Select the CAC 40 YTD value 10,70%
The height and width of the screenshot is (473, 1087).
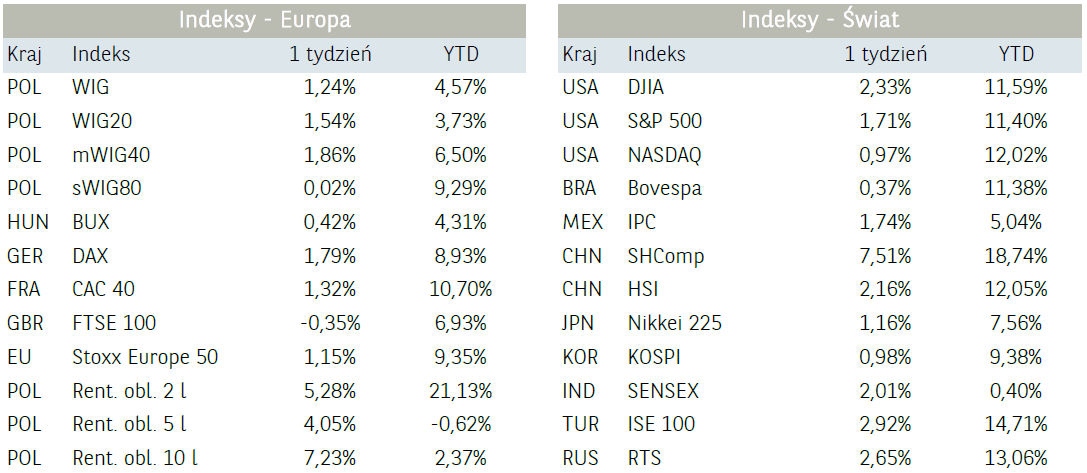[461, 289]
